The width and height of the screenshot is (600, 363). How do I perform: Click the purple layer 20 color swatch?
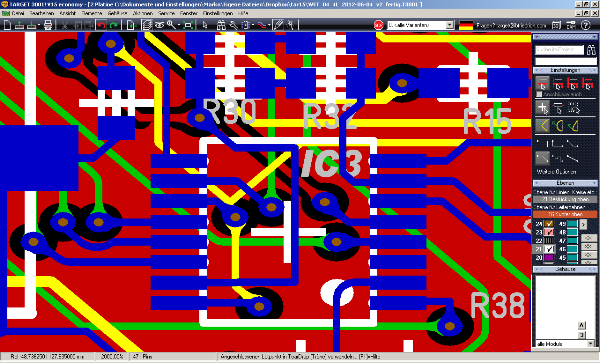(x=549, y=258)
